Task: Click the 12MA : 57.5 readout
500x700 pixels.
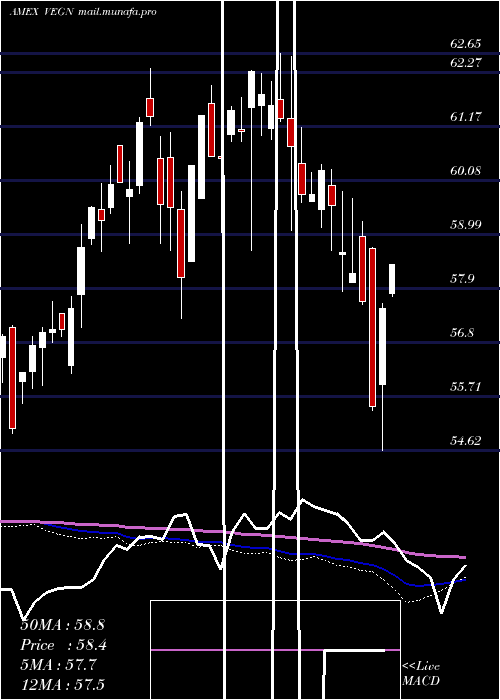Action: click(x=62, y=685)
